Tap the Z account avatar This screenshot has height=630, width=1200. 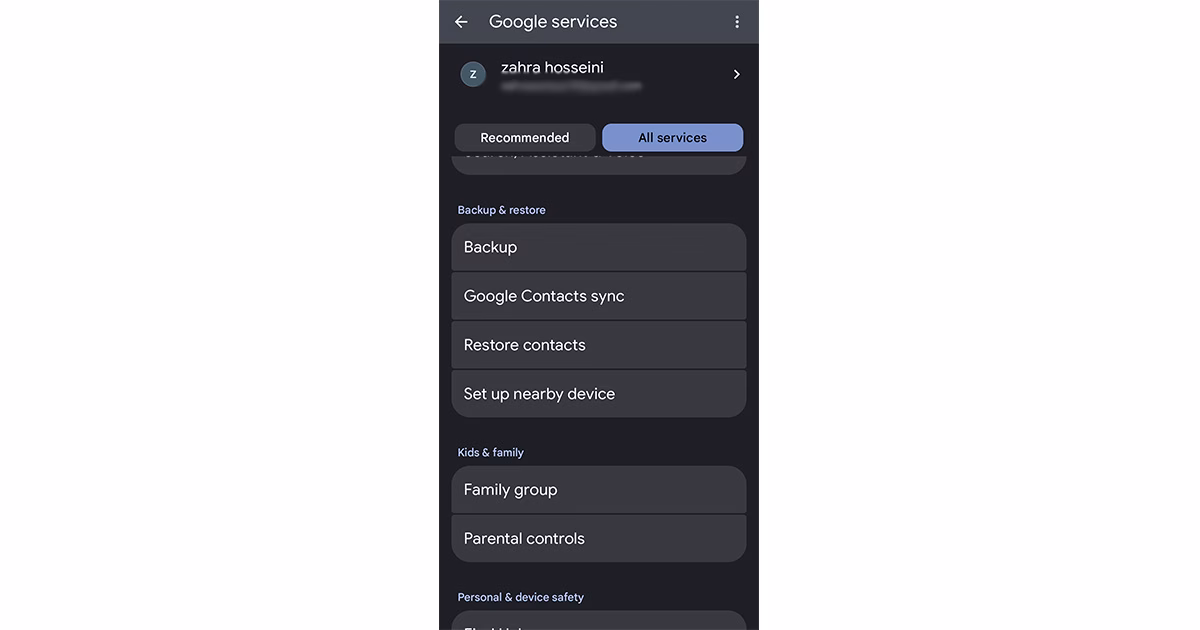[473, 74]
